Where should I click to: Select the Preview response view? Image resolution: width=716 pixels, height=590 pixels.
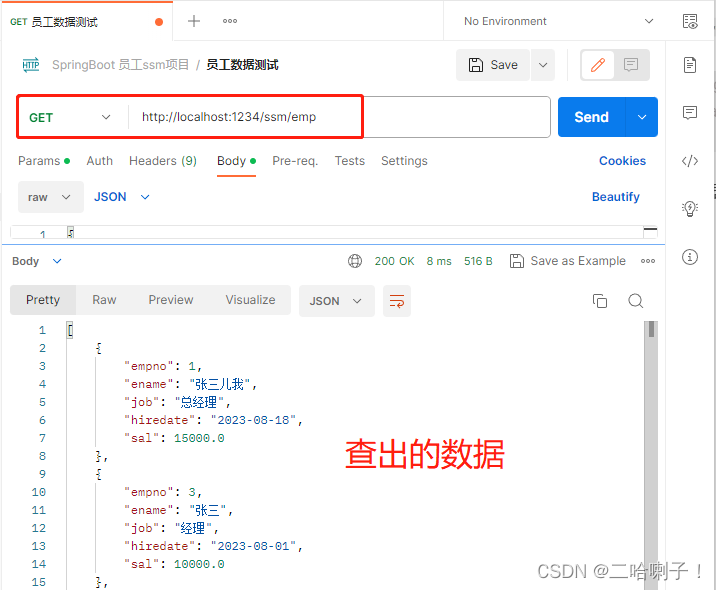pos(171,300)
